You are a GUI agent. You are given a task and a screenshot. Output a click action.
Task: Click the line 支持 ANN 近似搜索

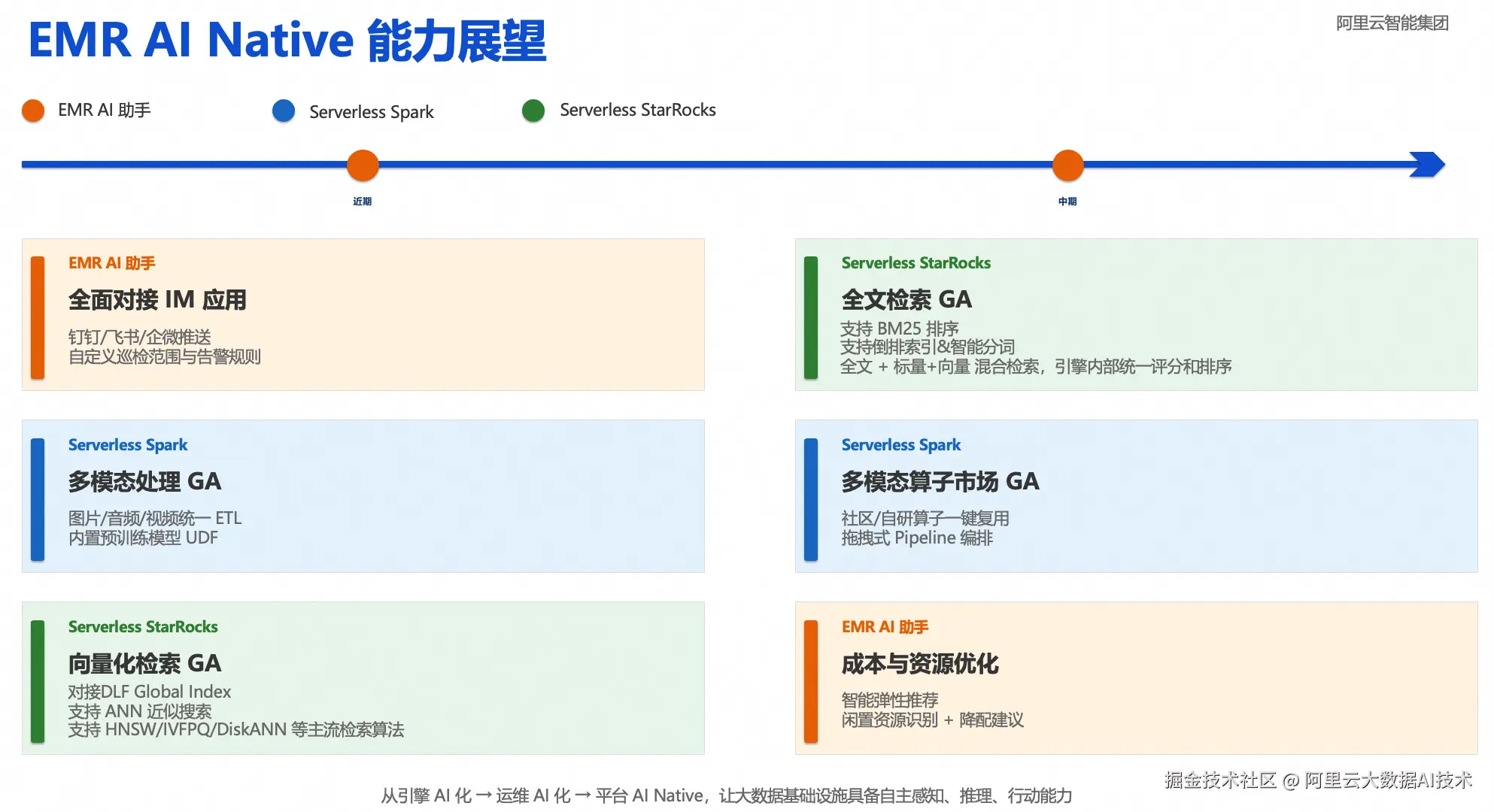[x=140, y=711]
